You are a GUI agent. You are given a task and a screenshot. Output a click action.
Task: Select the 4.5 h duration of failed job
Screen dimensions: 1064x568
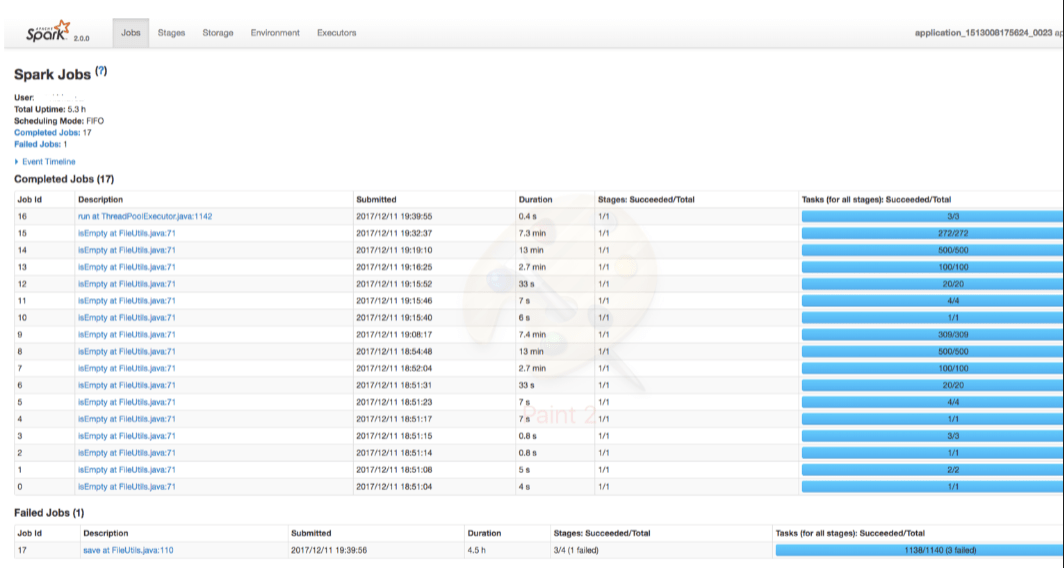coord(476,550)
